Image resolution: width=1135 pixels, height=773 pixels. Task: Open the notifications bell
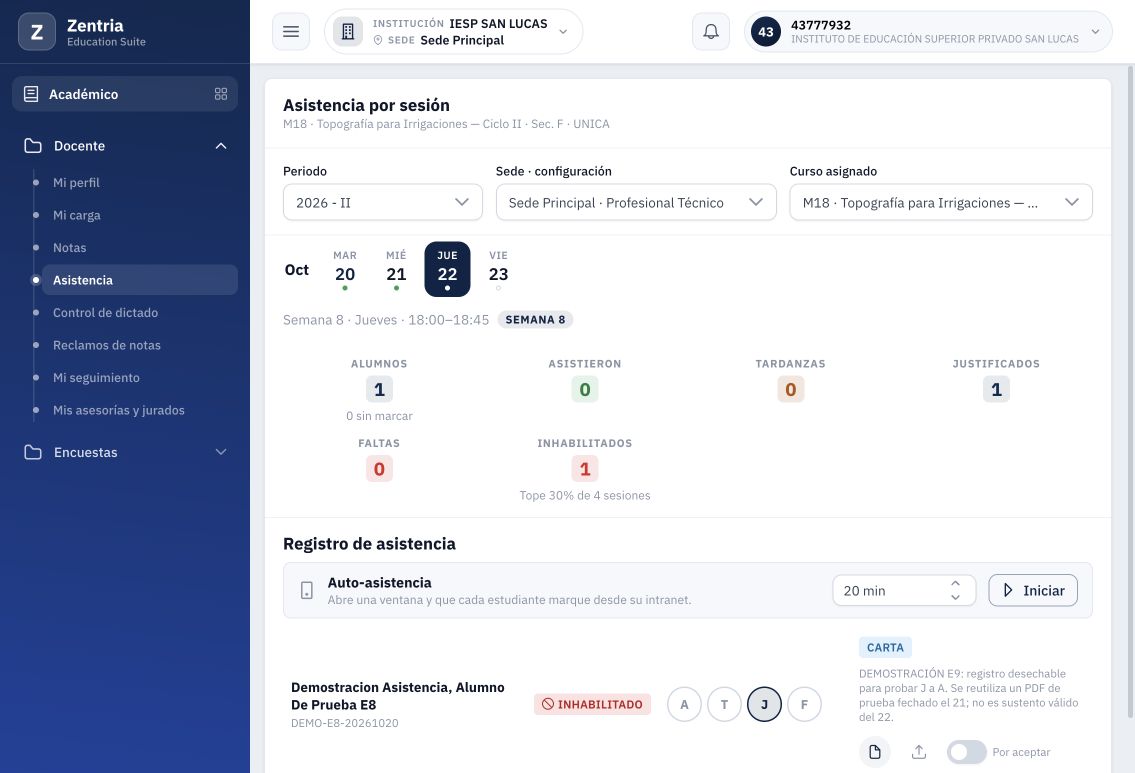[711, 32]
